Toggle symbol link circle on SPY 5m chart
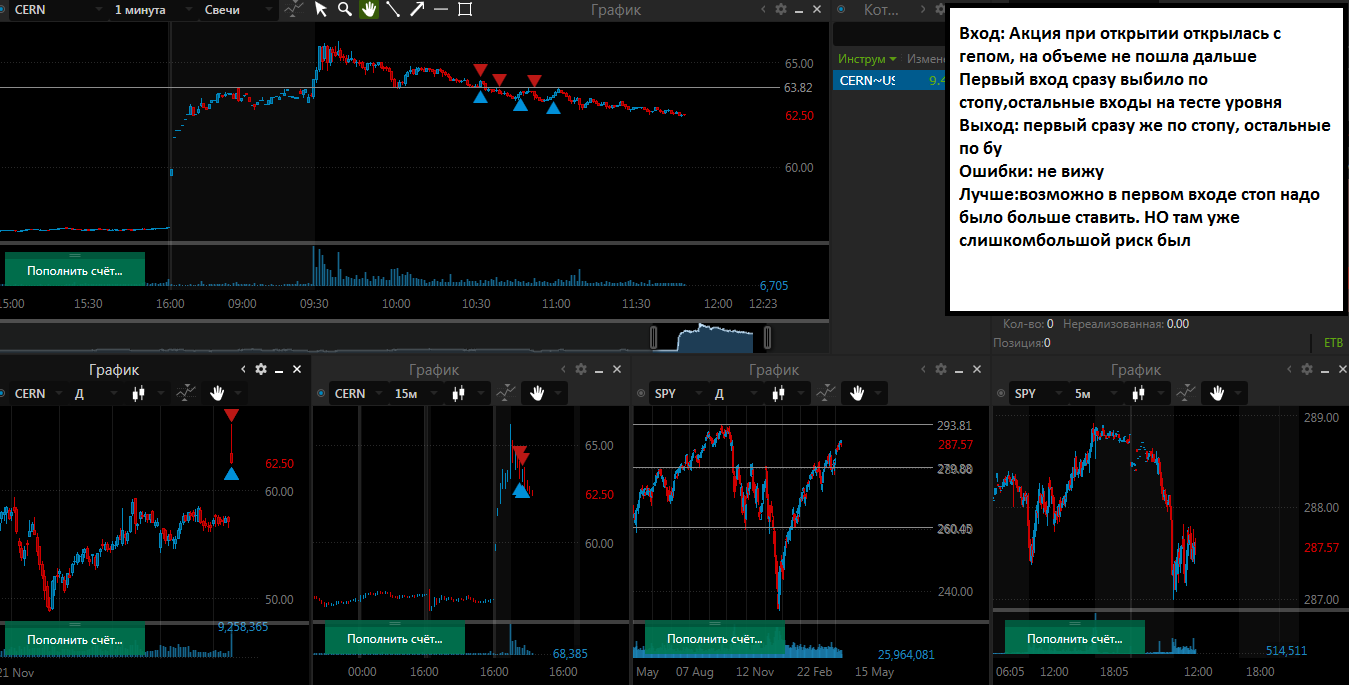The image size is (1349, 685). click(x=1001, y=394)
